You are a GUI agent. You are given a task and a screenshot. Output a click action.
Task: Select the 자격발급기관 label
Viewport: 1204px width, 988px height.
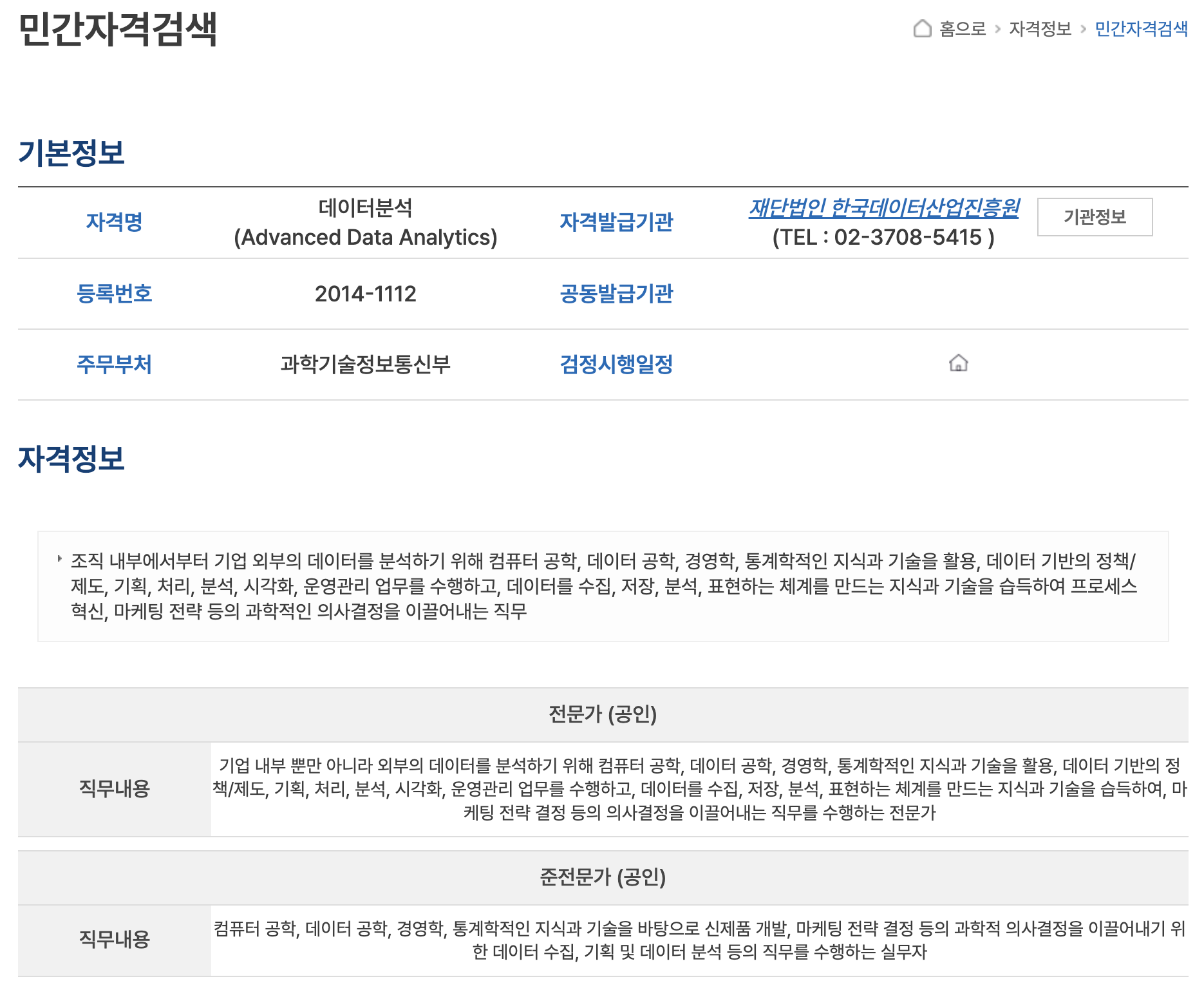point(616,222)
